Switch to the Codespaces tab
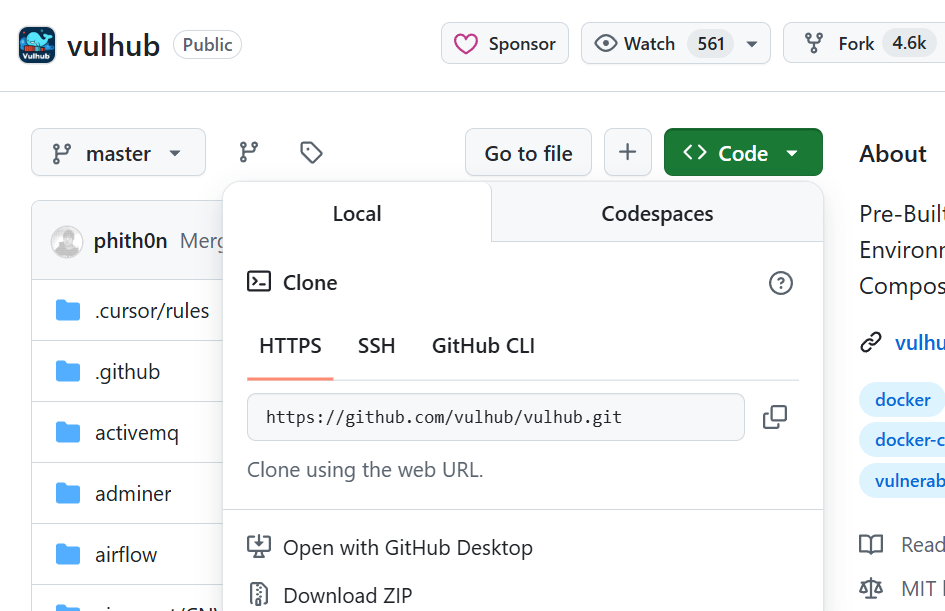This screenshot has width=945, height=611. 657,213
